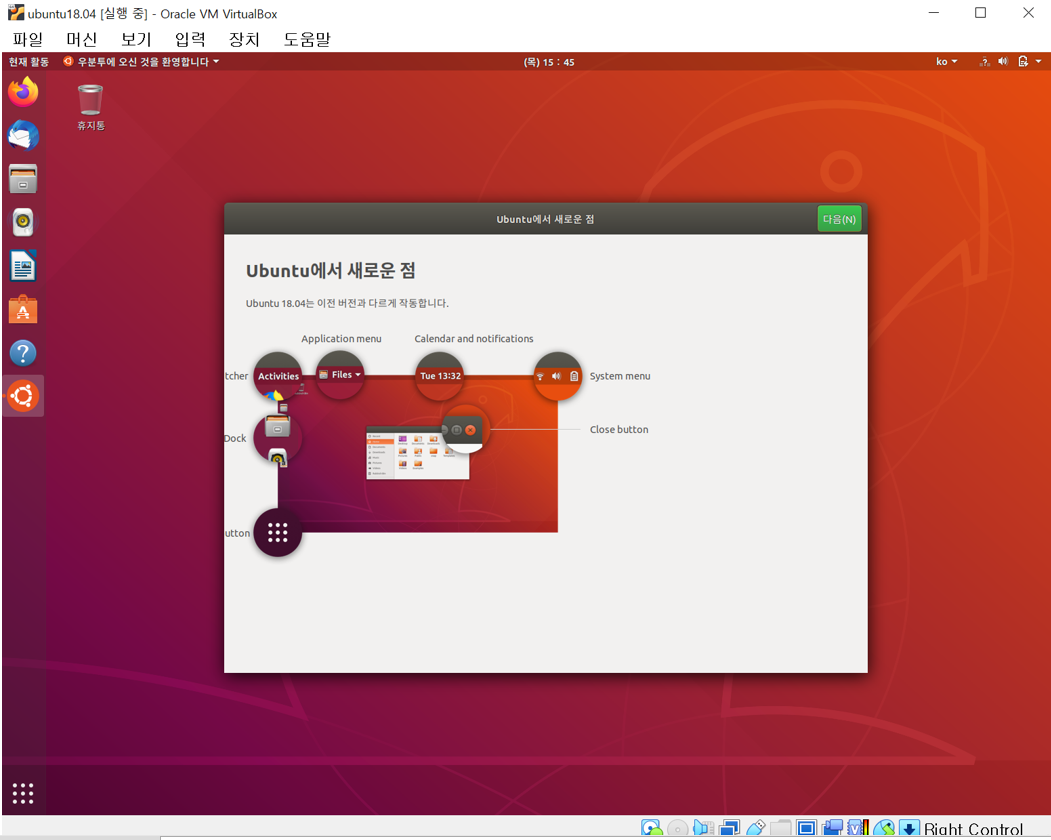The image size is (1051, 840).
Task: Click the 'Right Control' host key text
Action: pos(973,829)
